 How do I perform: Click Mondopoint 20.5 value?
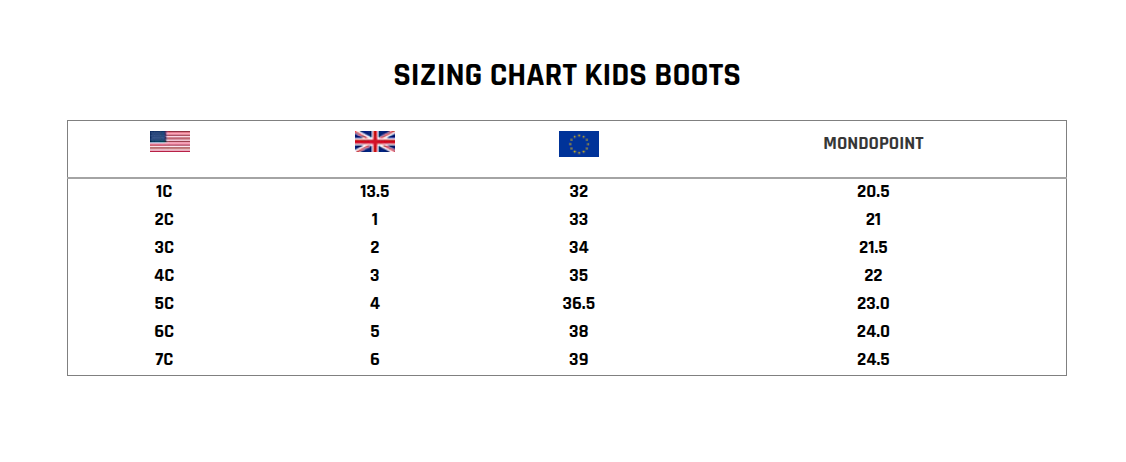873,191
